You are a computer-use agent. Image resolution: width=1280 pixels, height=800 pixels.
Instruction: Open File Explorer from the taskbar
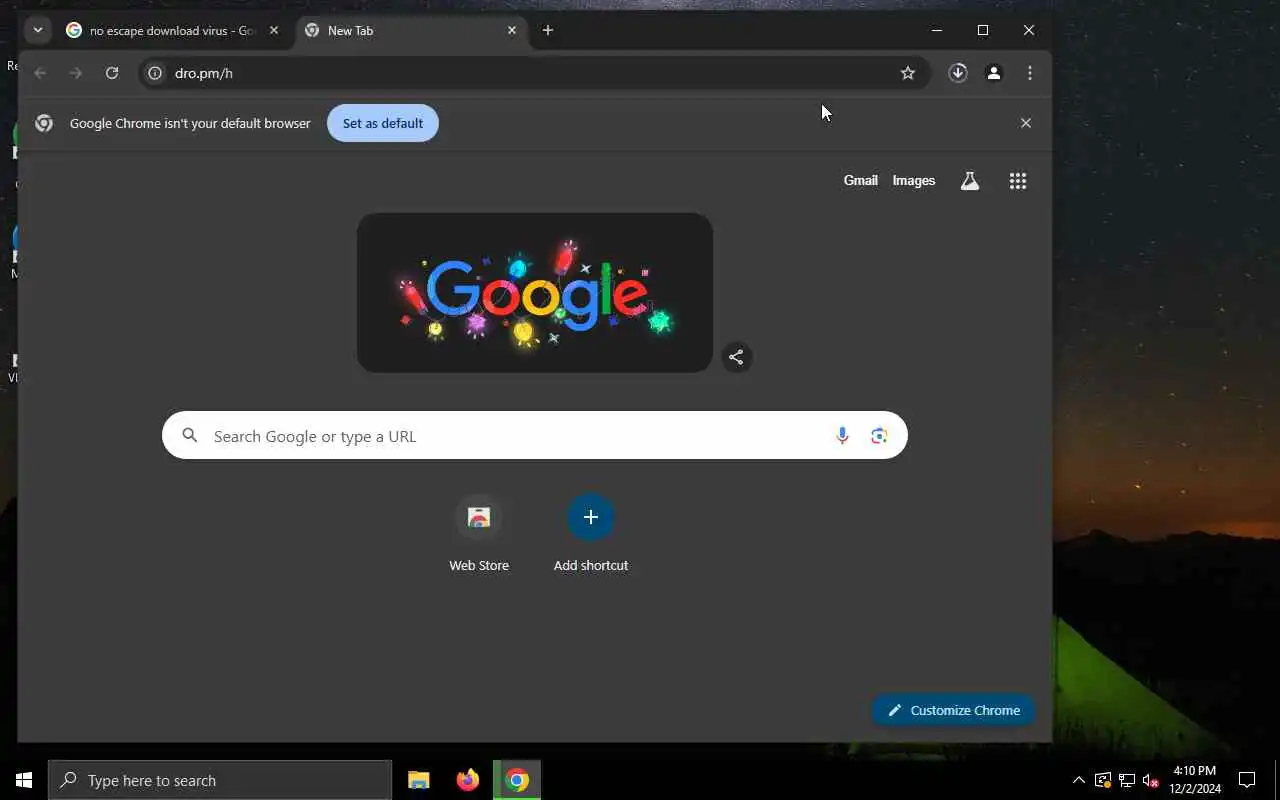tap(419, 780)
